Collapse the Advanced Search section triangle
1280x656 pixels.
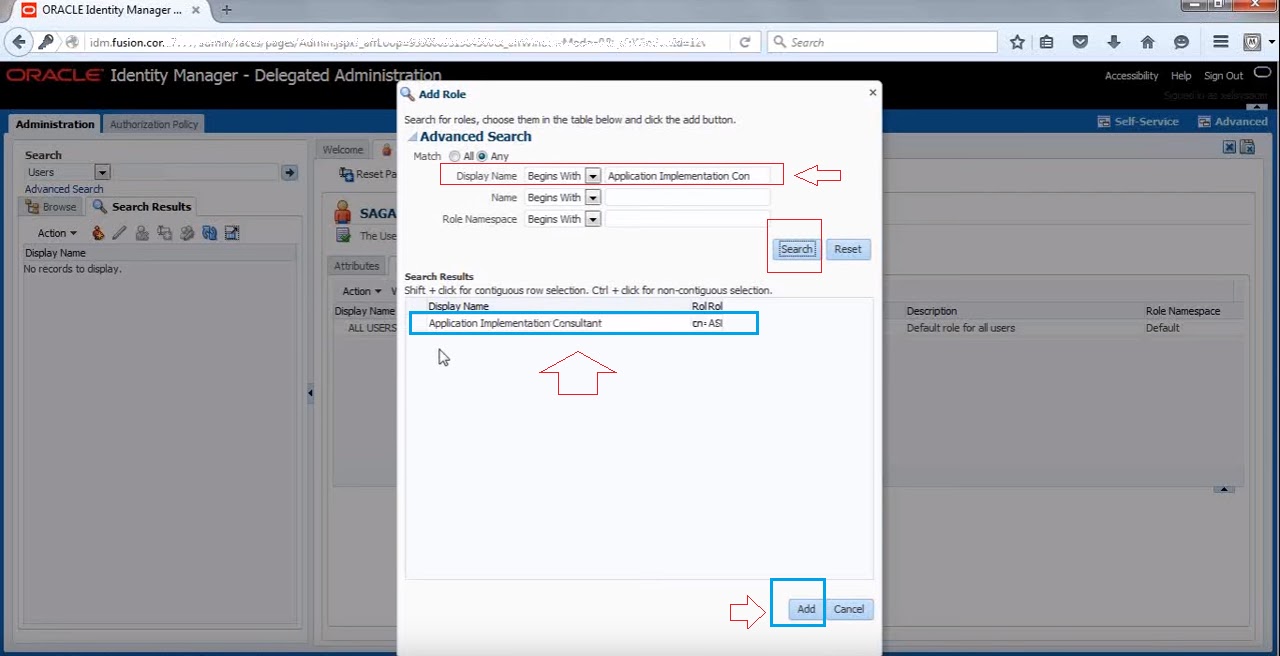tap(412, 137)
